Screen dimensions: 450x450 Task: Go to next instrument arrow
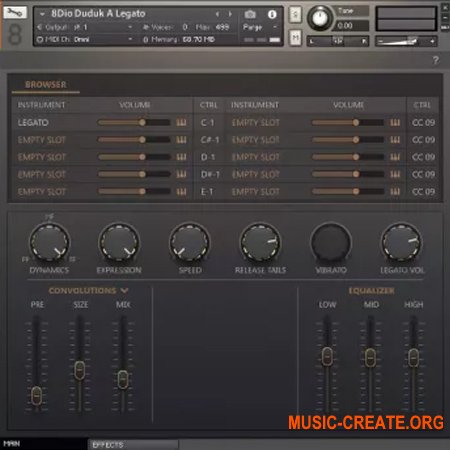click(x=230, y=14)
